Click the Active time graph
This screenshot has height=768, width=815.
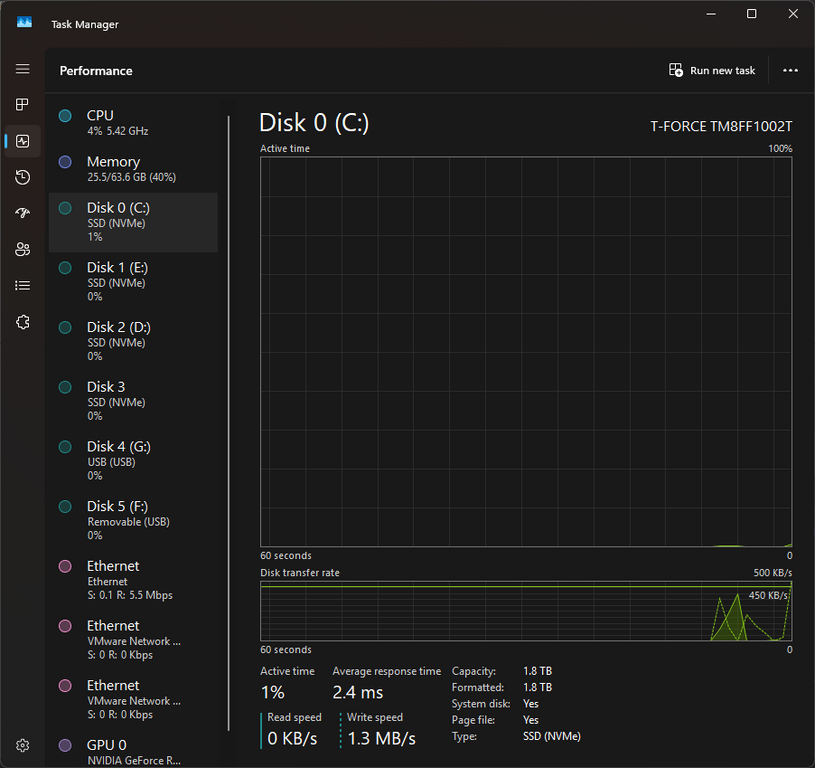tap(526, 352)
